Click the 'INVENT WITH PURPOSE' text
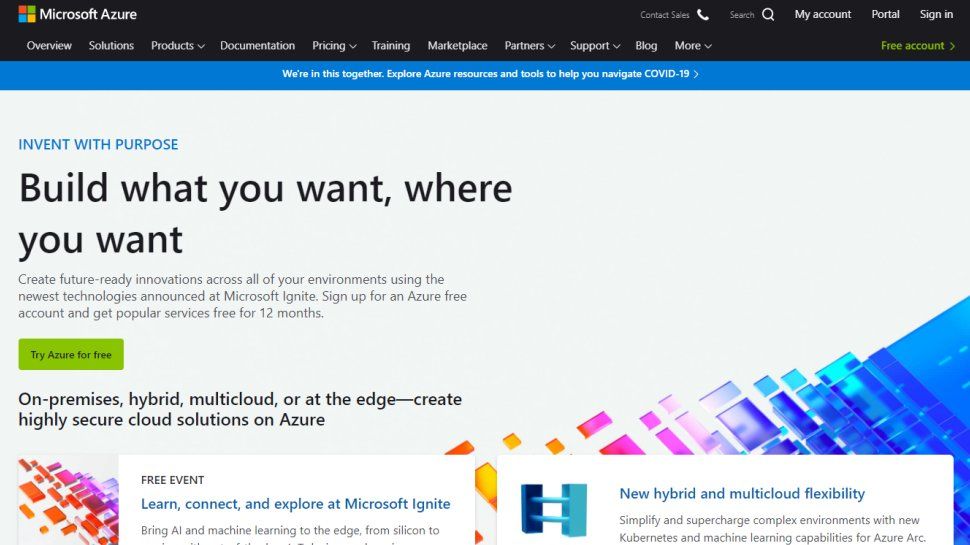The height and width of the screenshot is (545, 970). coord(98,145)
